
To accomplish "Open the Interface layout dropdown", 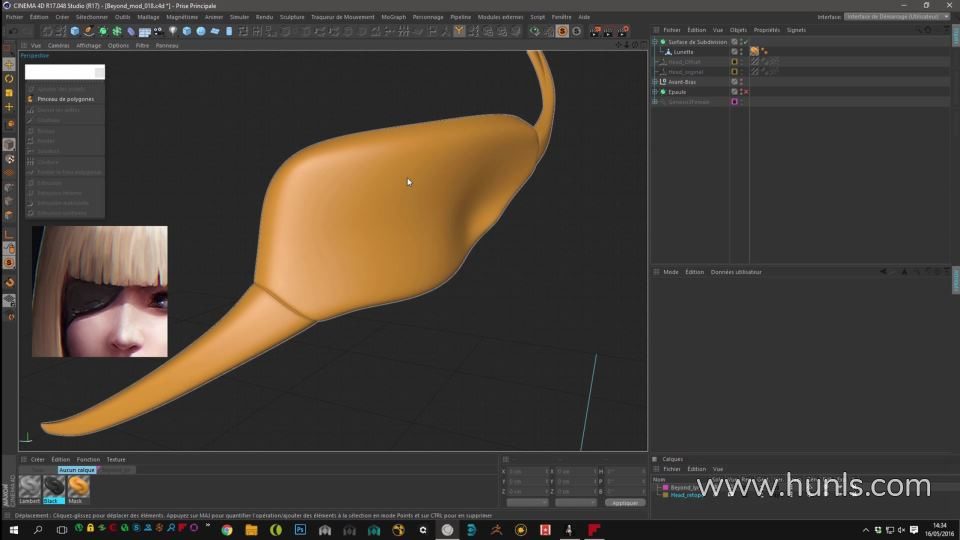I will 897,17.
